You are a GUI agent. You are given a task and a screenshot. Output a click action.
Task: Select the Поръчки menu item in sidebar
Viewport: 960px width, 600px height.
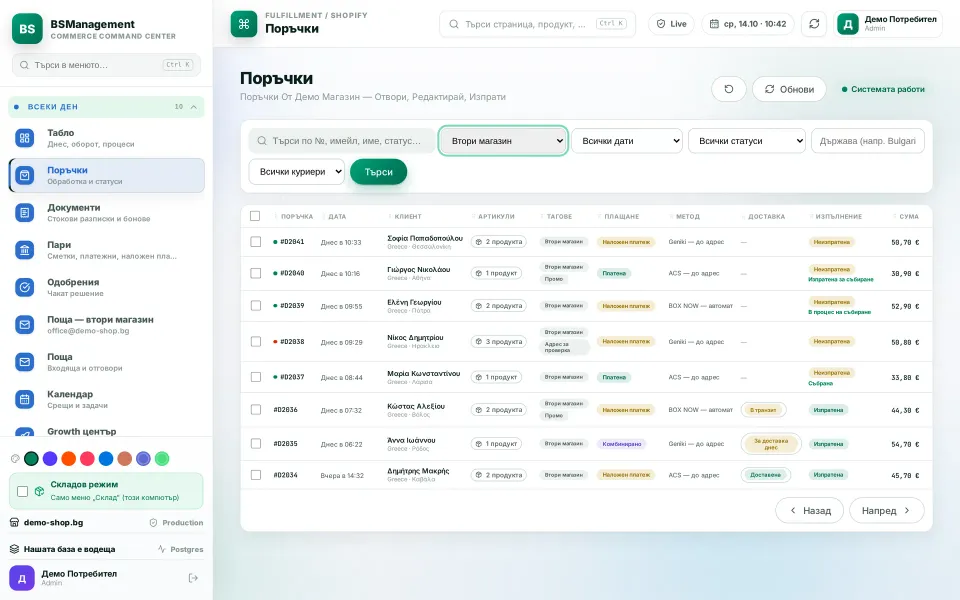coord(107,175)
